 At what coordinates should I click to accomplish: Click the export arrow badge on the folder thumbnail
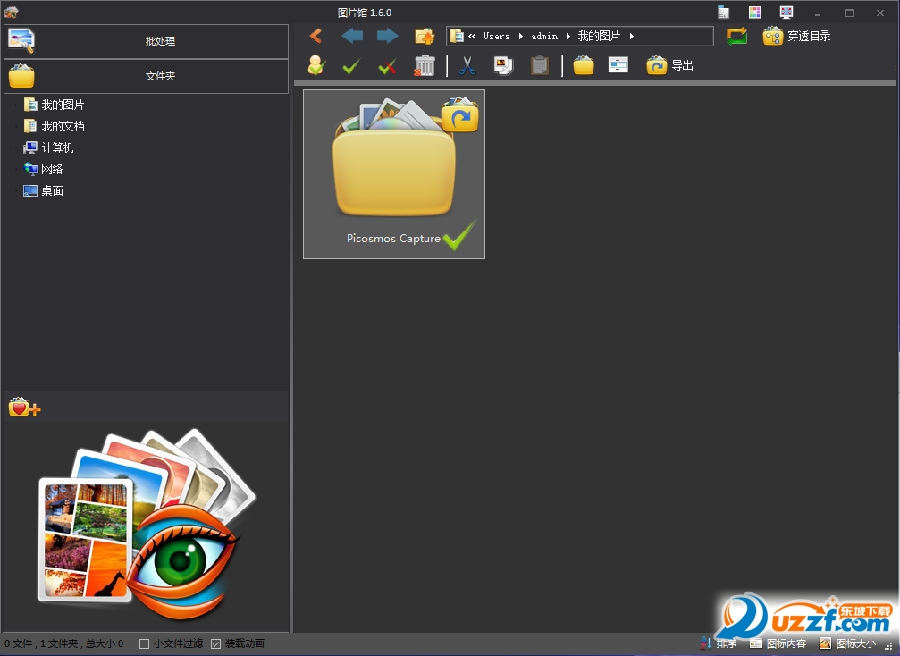point(460,115)
